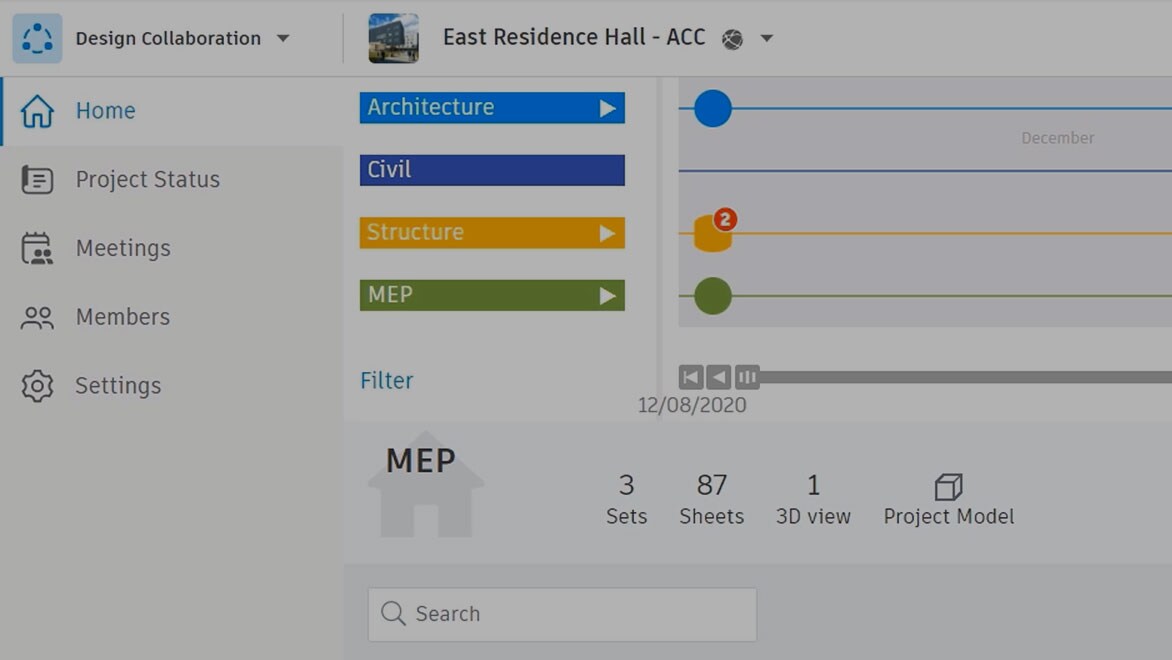Click the Filter link
Screen dimensions: 1172x660
coord(386,380)
